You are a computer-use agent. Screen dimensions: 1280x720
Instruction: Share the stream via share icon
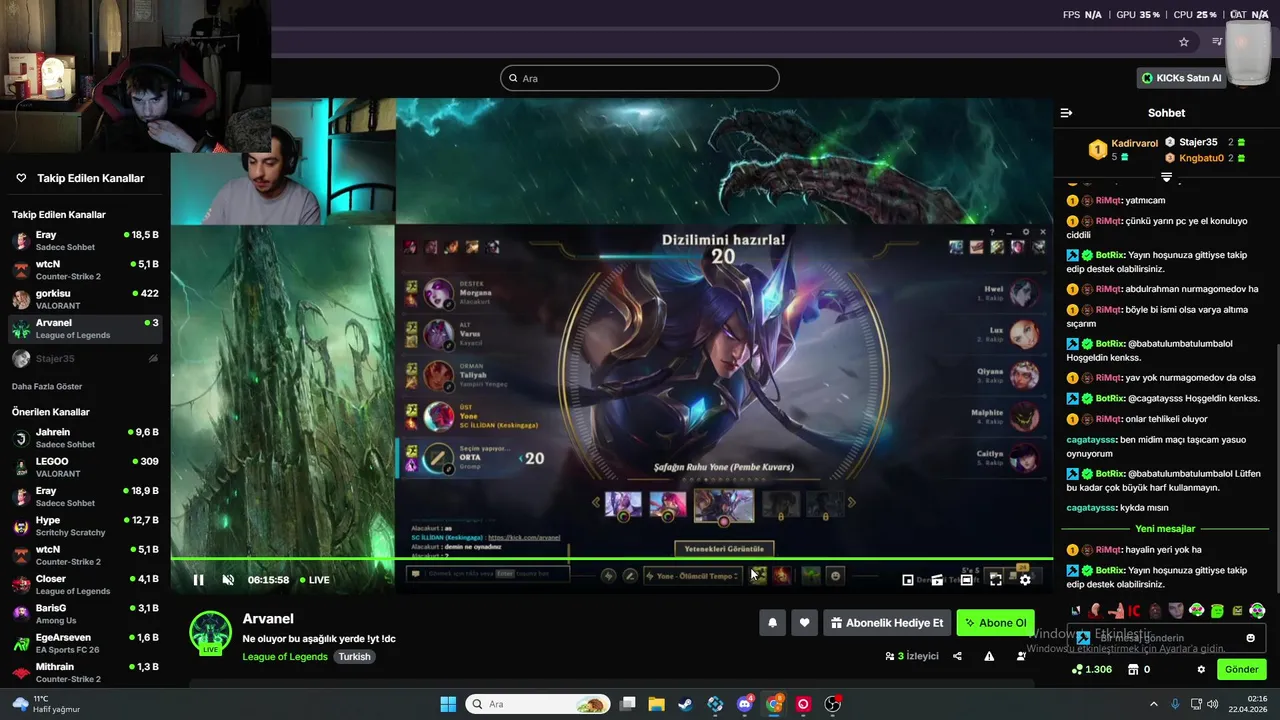[957, 656]
